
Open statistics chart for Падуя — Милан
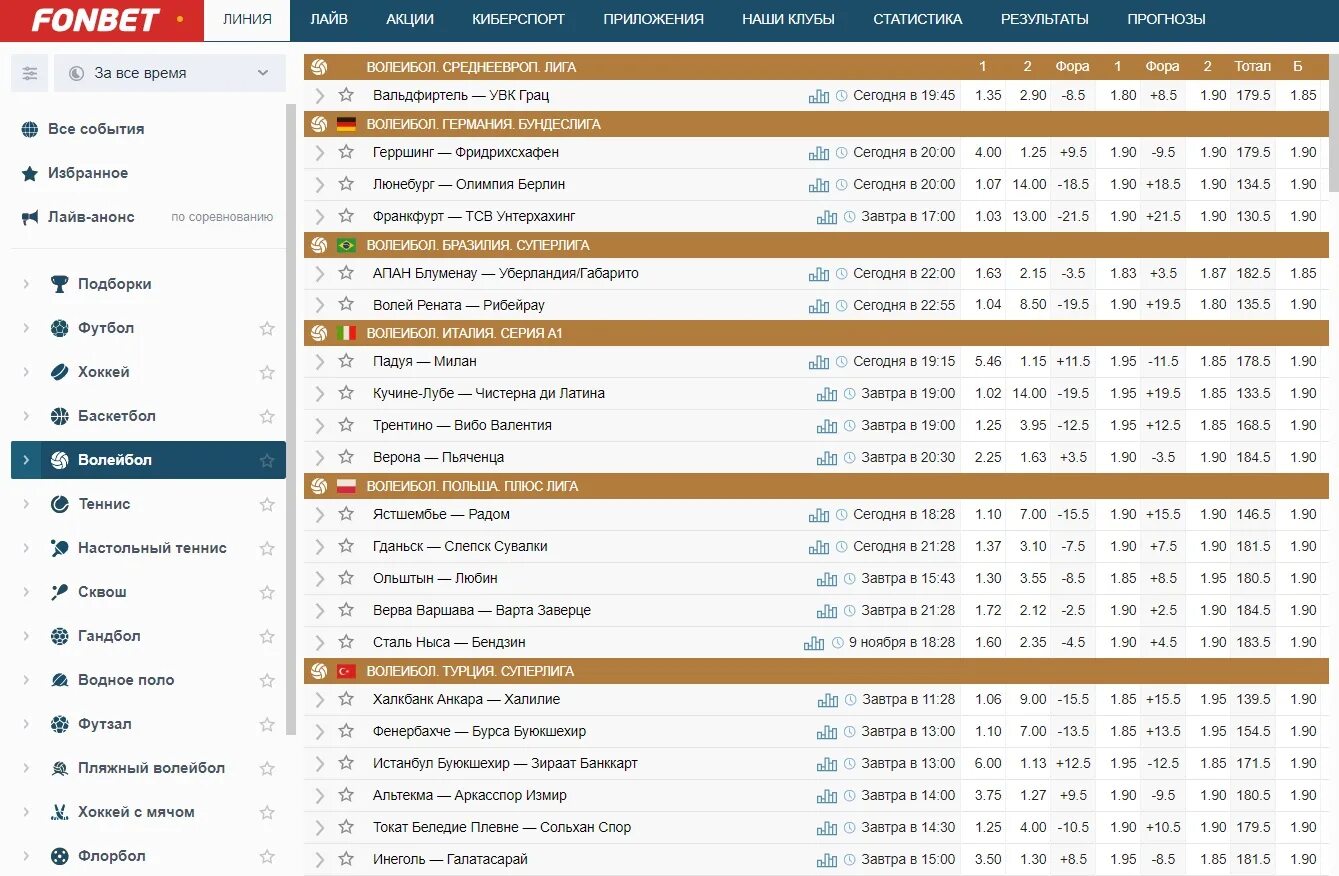(x=819, y=362)
